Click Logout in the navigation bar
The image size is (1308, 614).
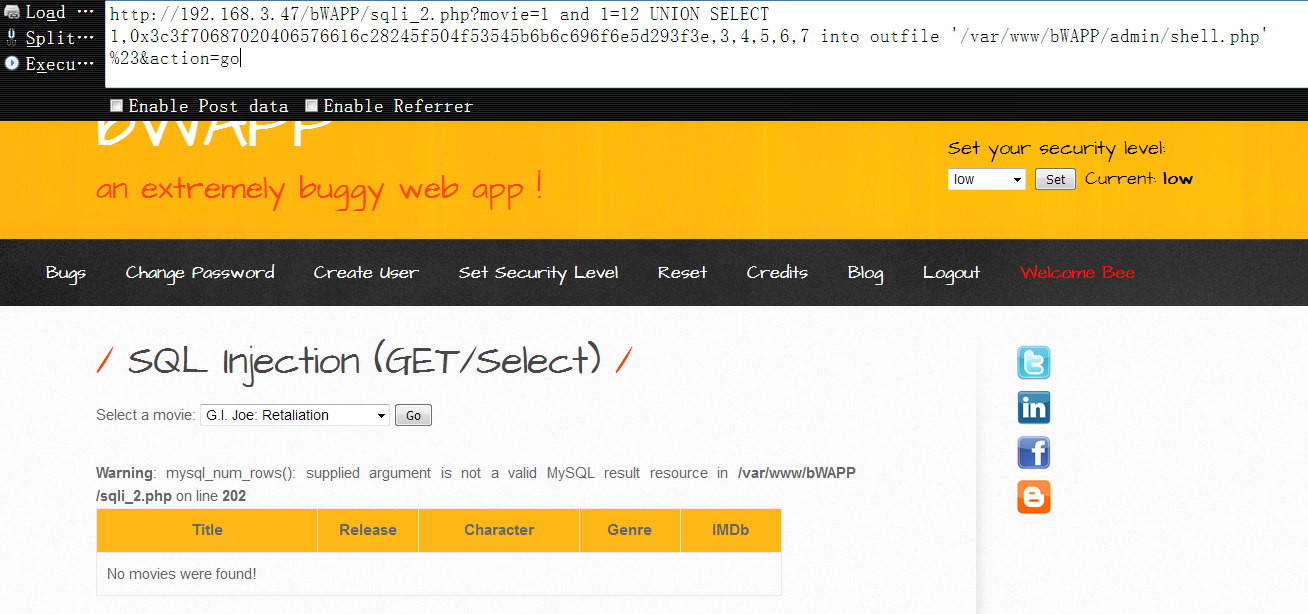coord(951,272)
